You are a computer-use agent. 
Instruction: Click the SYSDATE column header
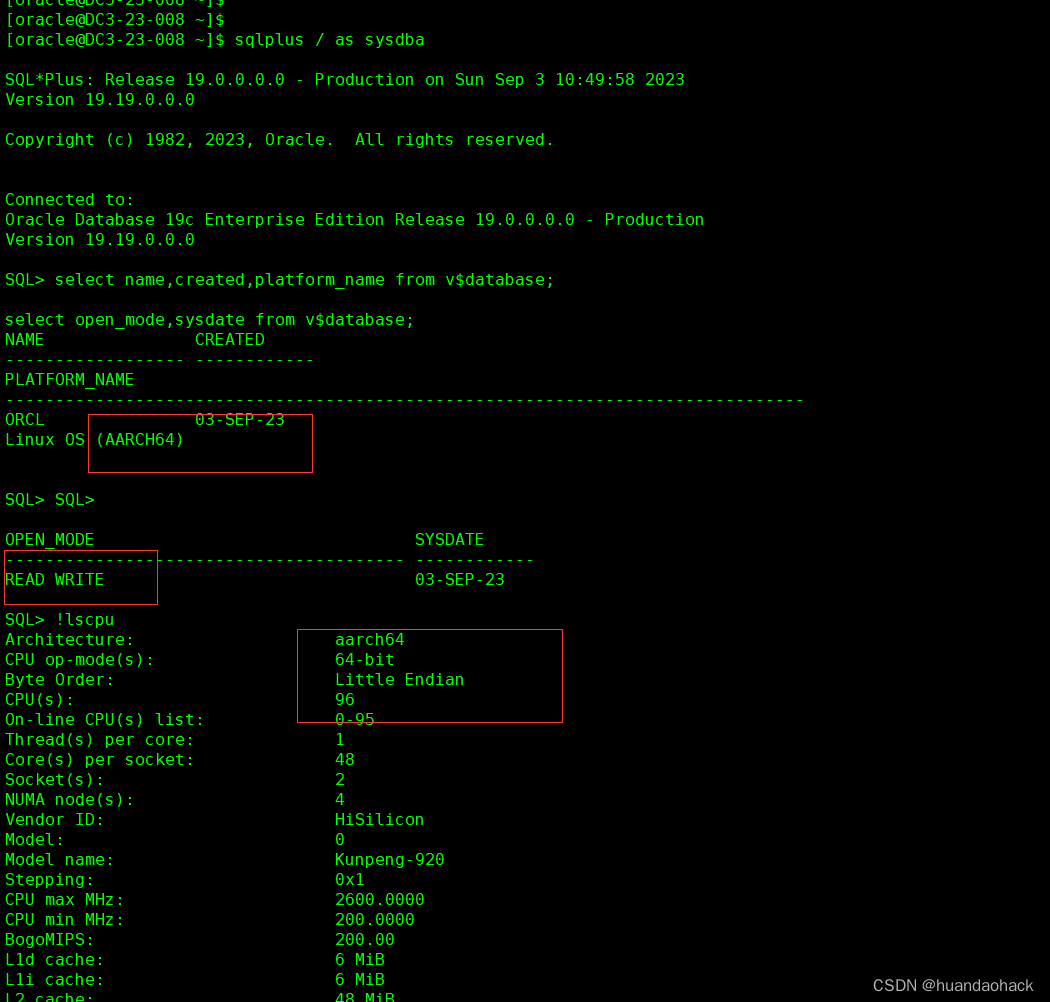tap(449, 539)
